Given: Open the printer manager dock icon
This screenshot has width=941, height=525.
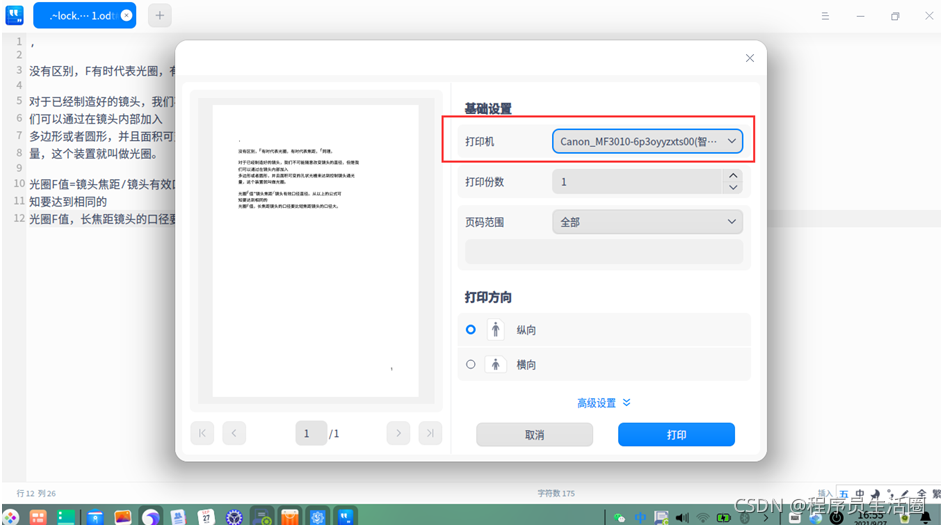Looking at the screenshot, I should coord(262,517).
